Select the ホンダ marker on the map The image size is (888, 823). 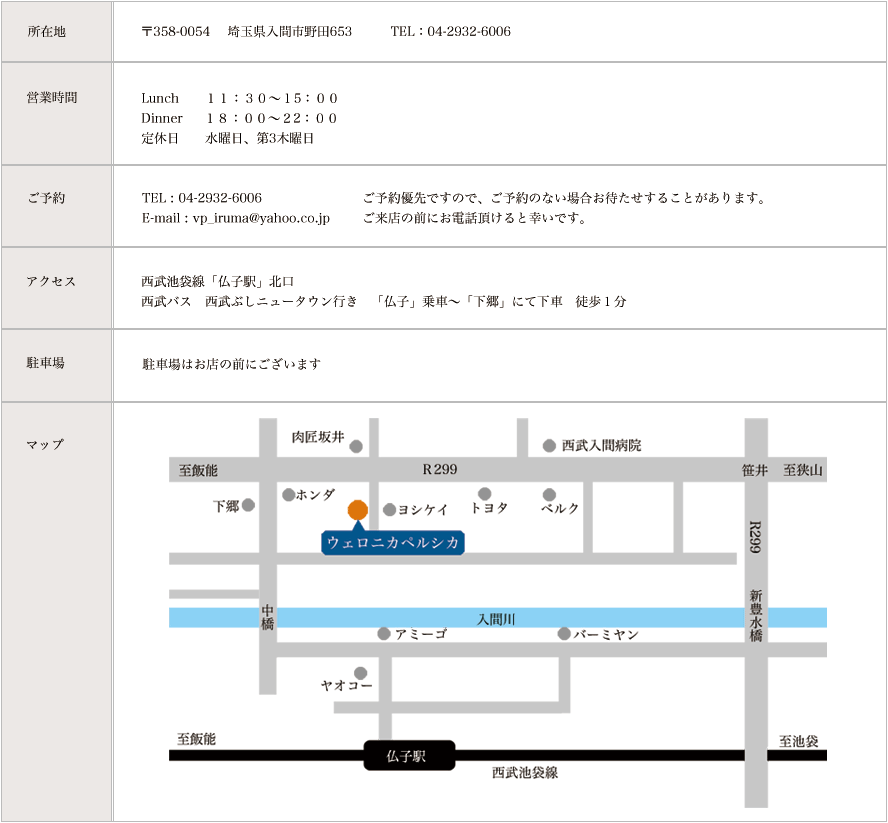click(x=288, y=492)
